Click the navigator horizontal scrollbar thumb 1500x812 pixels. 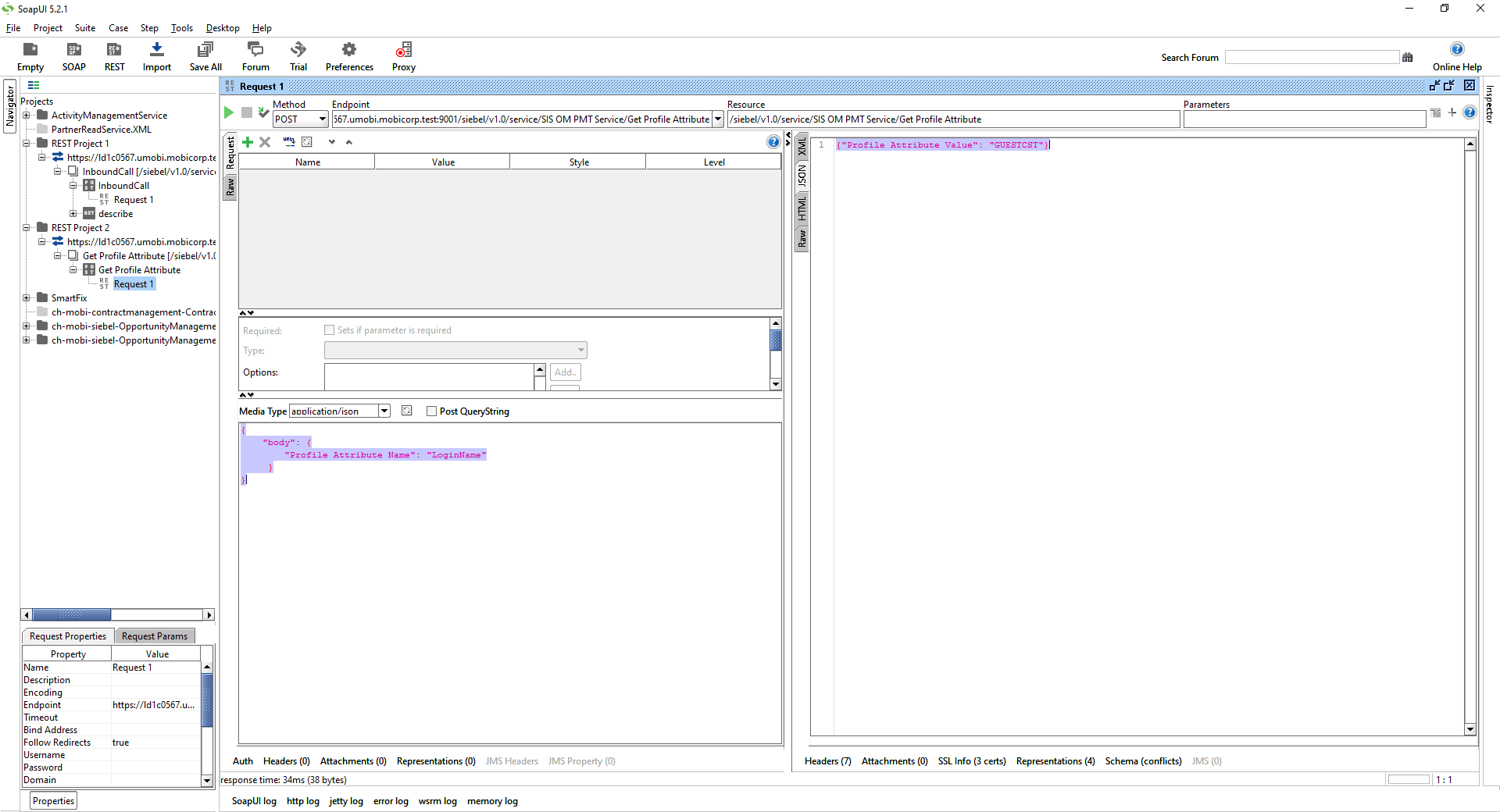[71, 615]
